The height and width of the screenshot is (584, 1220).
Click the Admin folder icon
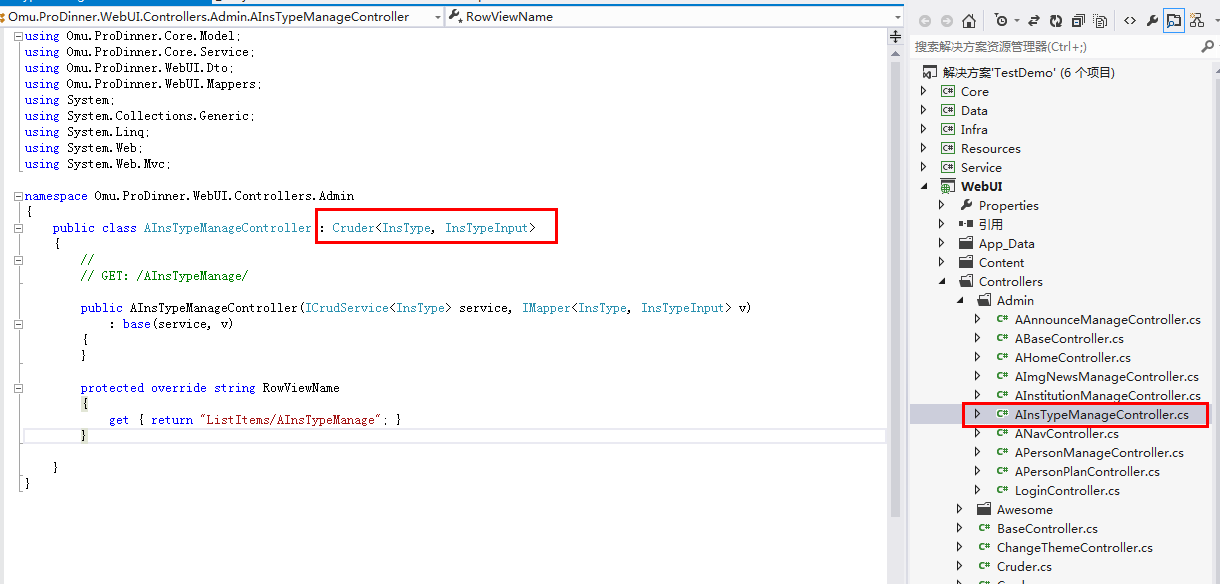coord(984,300)
